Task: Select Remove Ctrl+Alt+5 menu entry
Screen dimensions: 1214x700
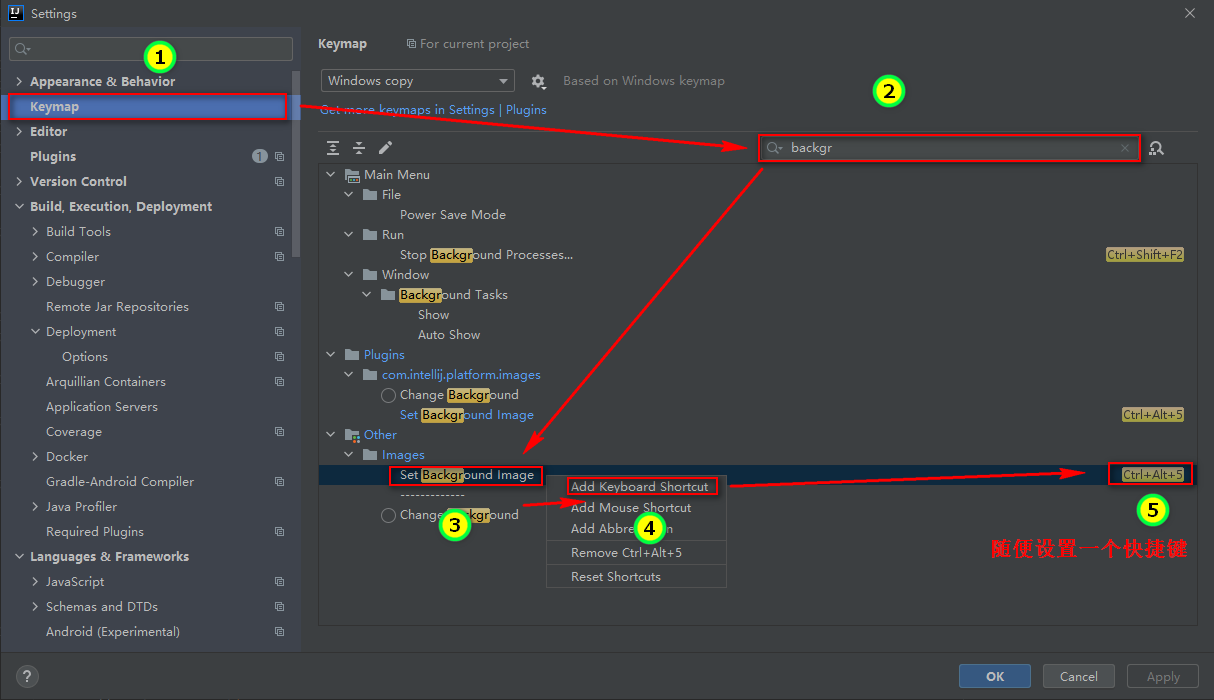Action: (636, 553)
